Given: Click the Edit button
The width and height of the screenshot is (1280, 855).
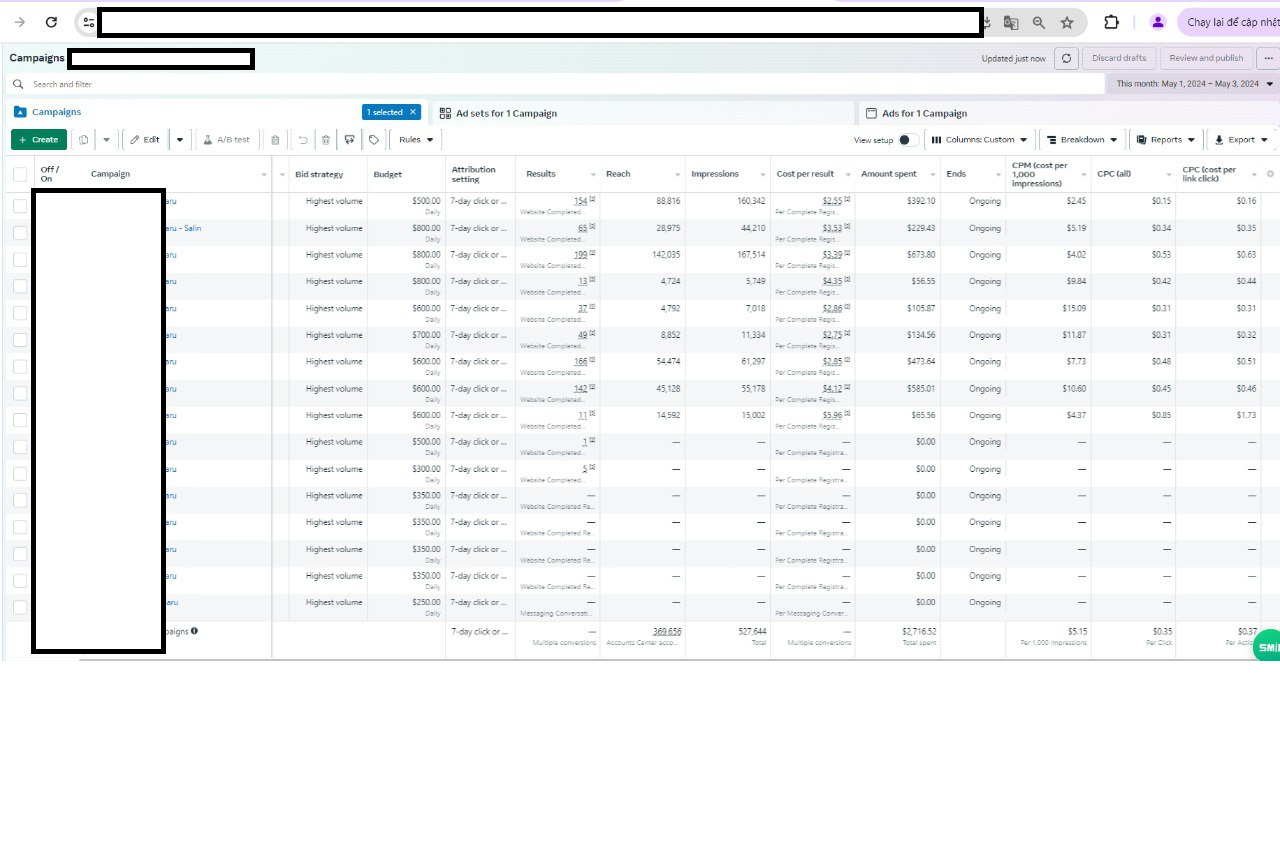Looking at the screenshot, I should (145, 140).
